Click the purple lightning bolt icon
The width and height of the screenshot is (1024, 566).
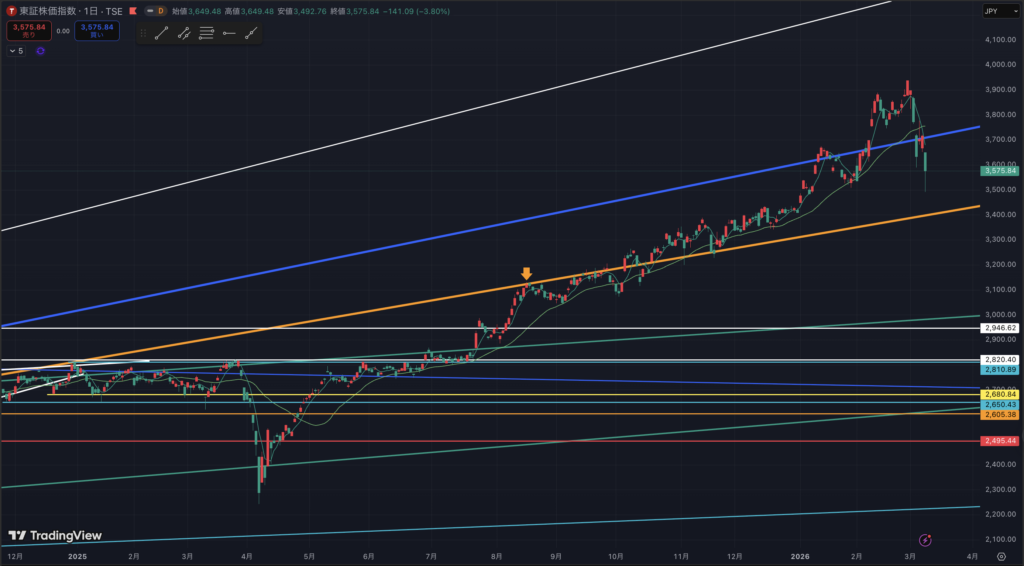click(x=926, y=539)
